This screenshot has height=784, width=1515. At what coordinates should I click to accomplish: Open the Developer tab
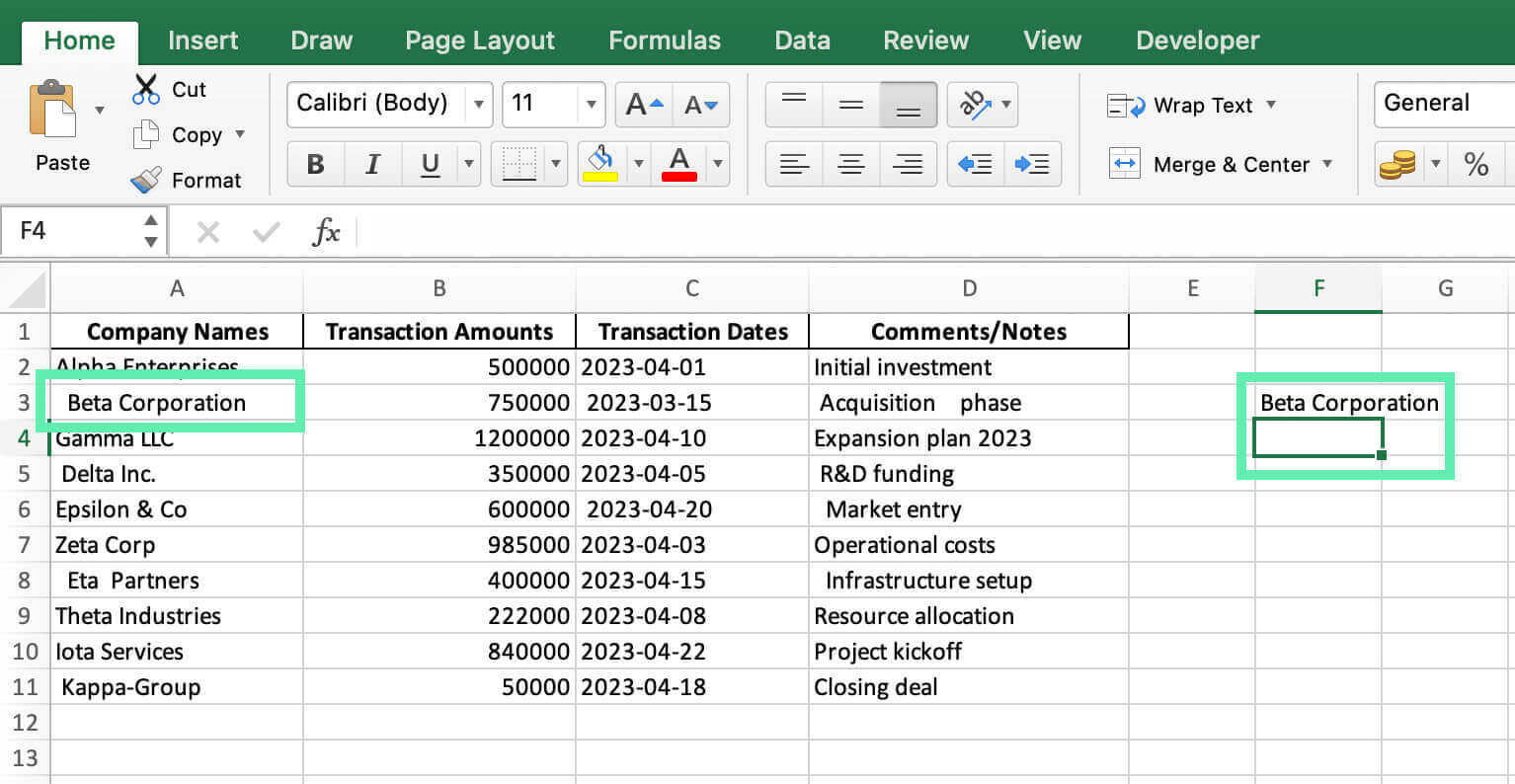click(x=1197, y=40)
